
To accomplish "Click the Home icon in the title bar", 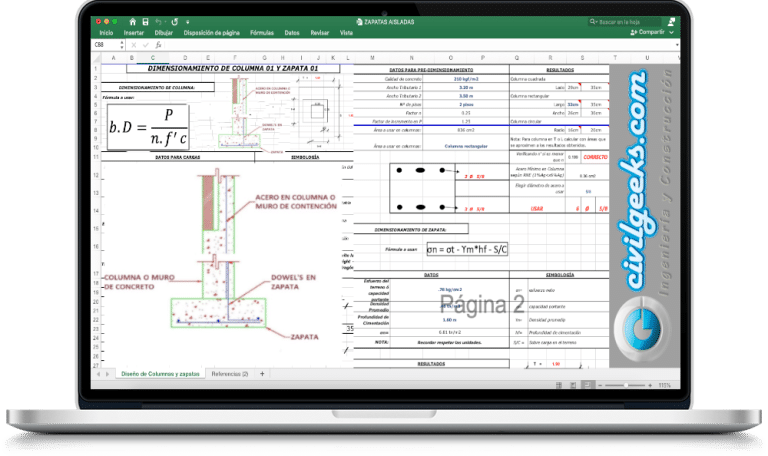I will click(133, 21).
